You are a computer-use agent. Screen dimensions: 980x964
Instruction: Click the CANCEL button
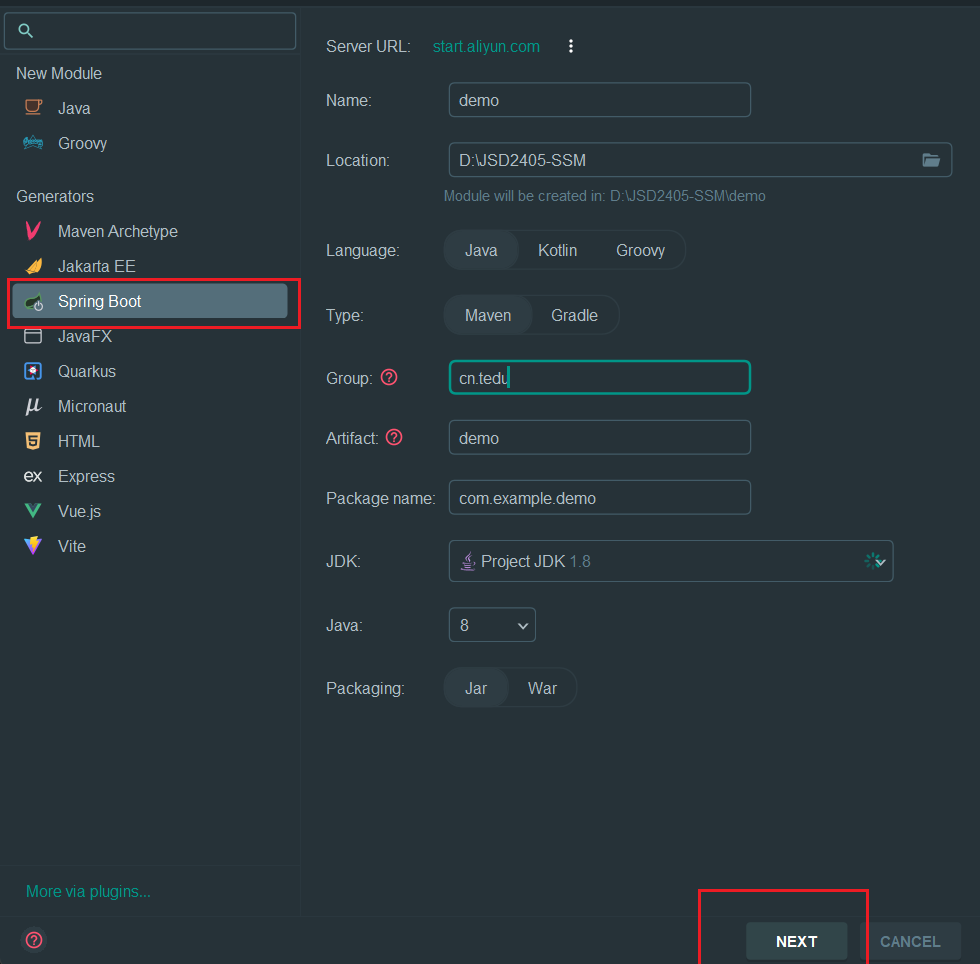point(910,941)
